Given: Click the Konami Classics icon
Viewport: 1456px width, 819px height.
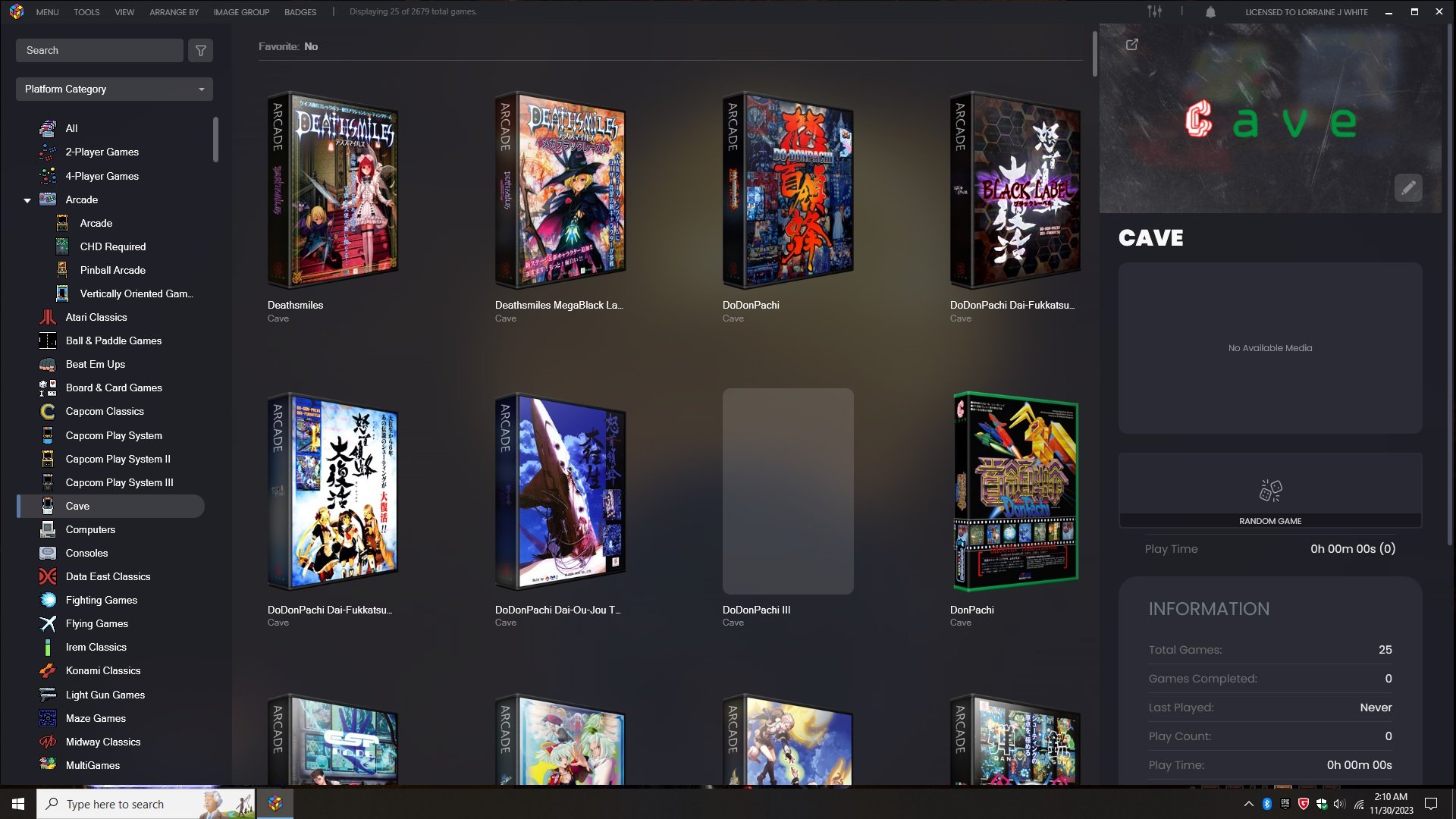Looking at the screenshot, I should pos(48,670).
